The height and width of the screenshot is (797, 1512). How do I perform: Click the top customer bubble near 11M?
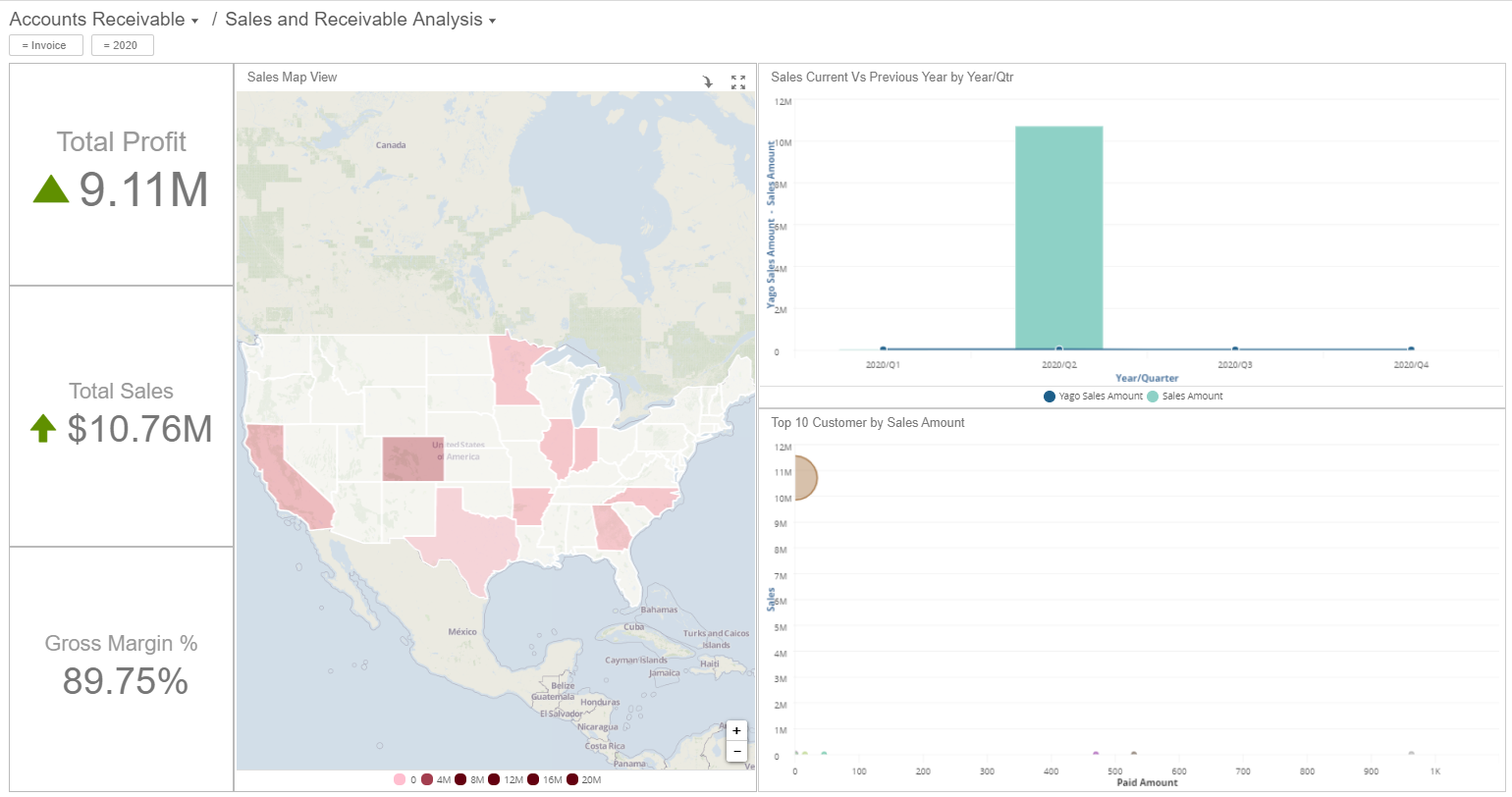click(x=803, y=477)
